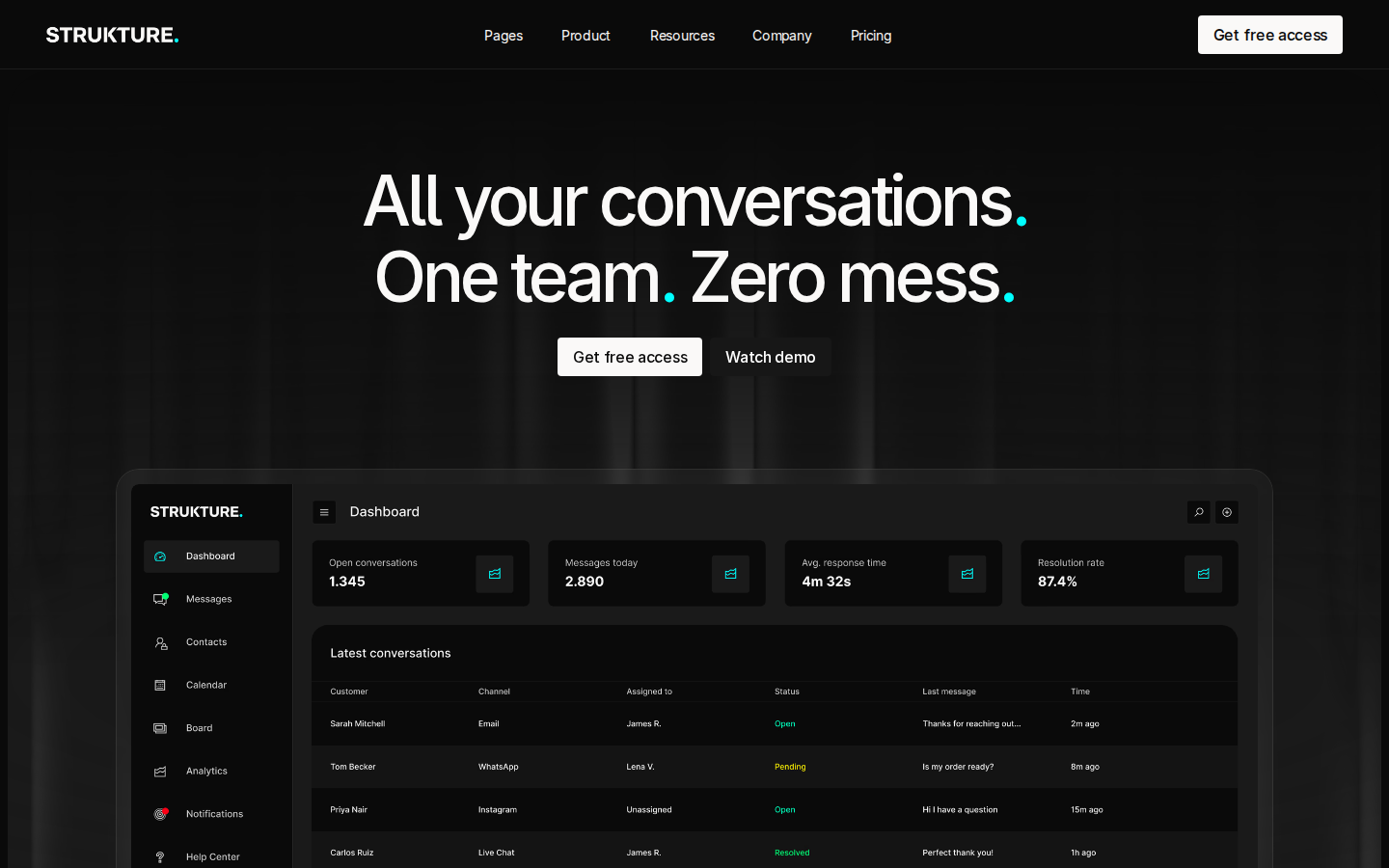Click the Analytics chart icon in sidebar
Screen dimensions: 1389x868
160,772
